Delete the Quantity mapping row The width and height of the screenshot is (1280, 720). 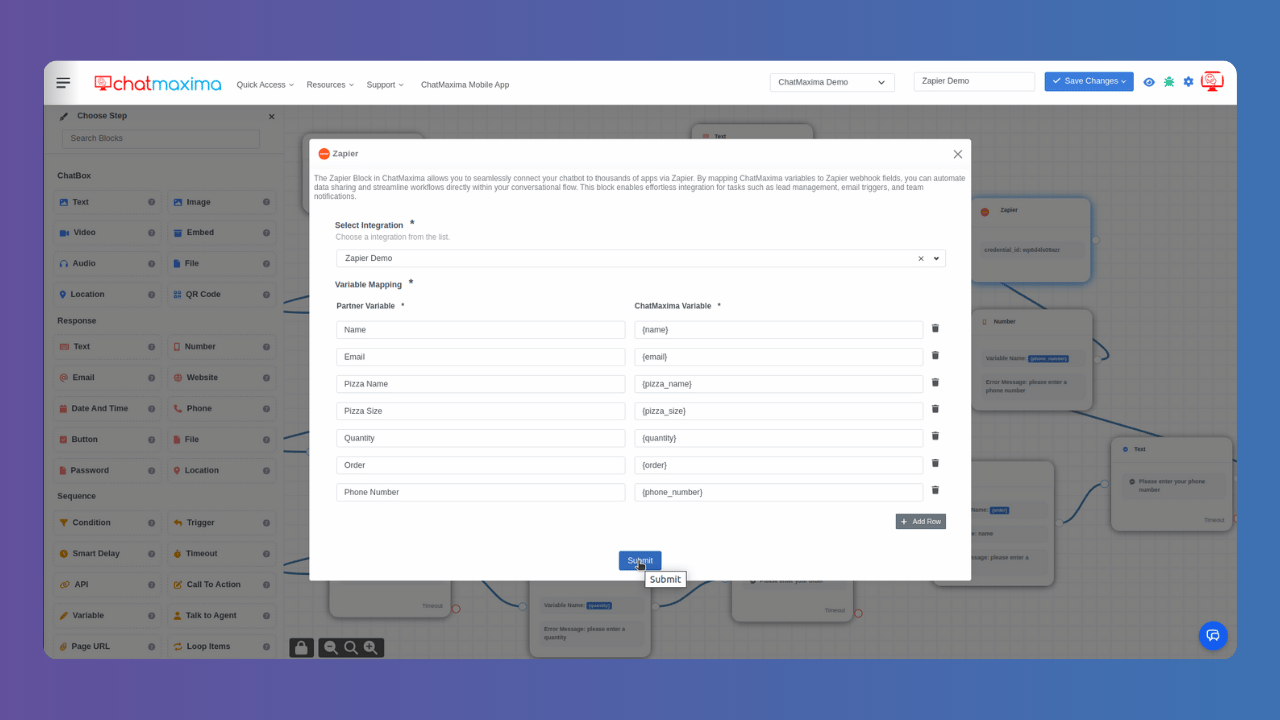(x=935, y=436)
